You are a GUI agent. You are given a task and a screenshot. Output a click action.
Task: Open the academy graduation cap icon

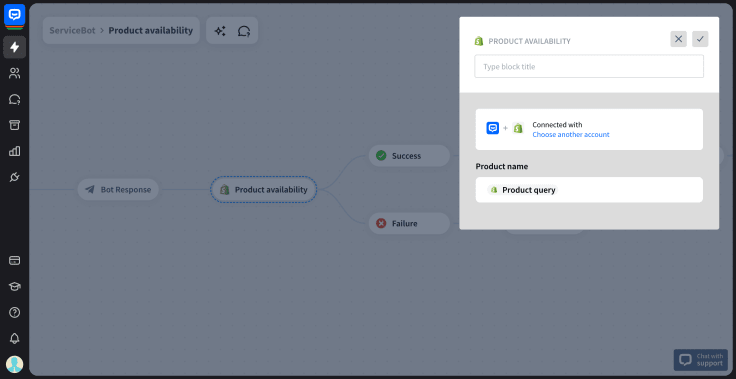pos(15,286)
